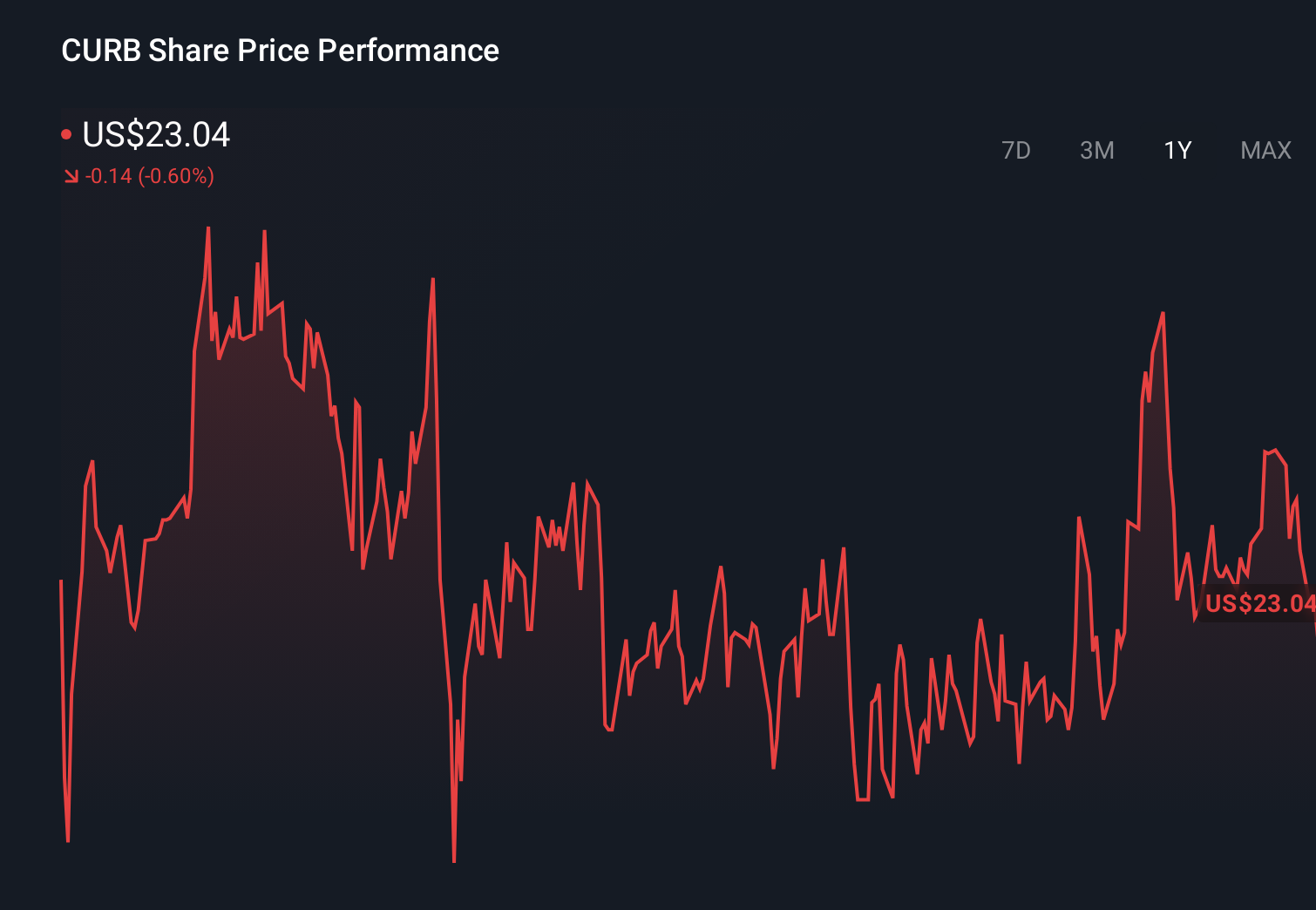The height and width of the screenshot is (910, 1316).
Task: Click the US$23.04 price label
Action: 155,135
